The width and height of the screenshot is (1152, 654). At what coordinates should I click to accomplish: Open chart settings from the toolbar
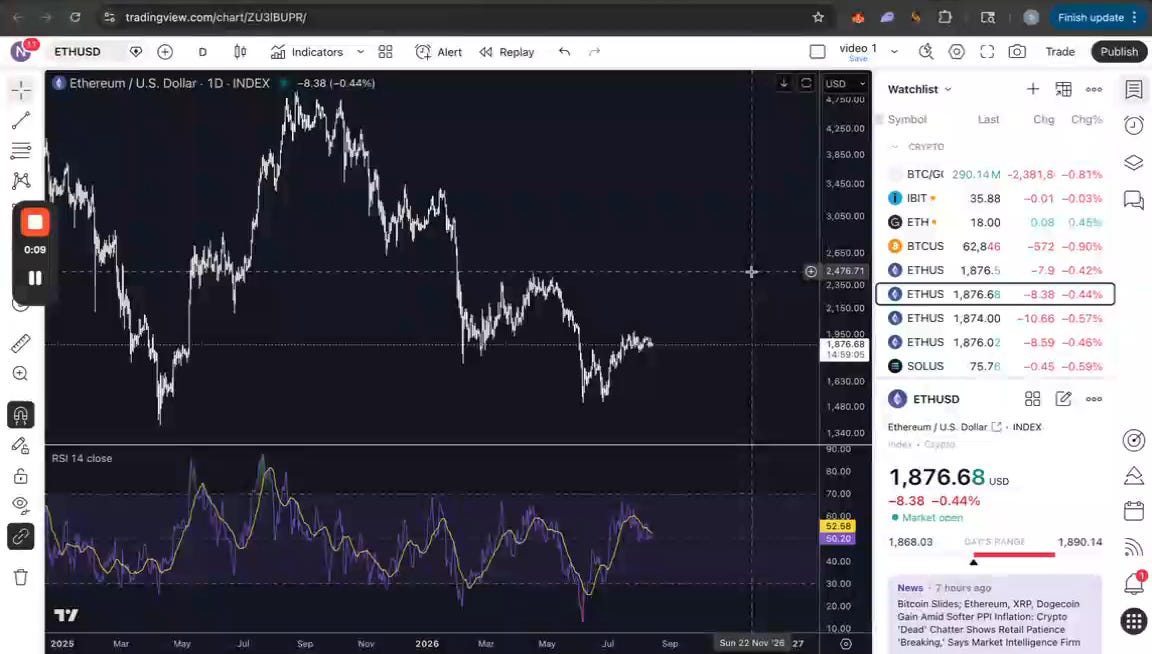(x=957, y=51)
